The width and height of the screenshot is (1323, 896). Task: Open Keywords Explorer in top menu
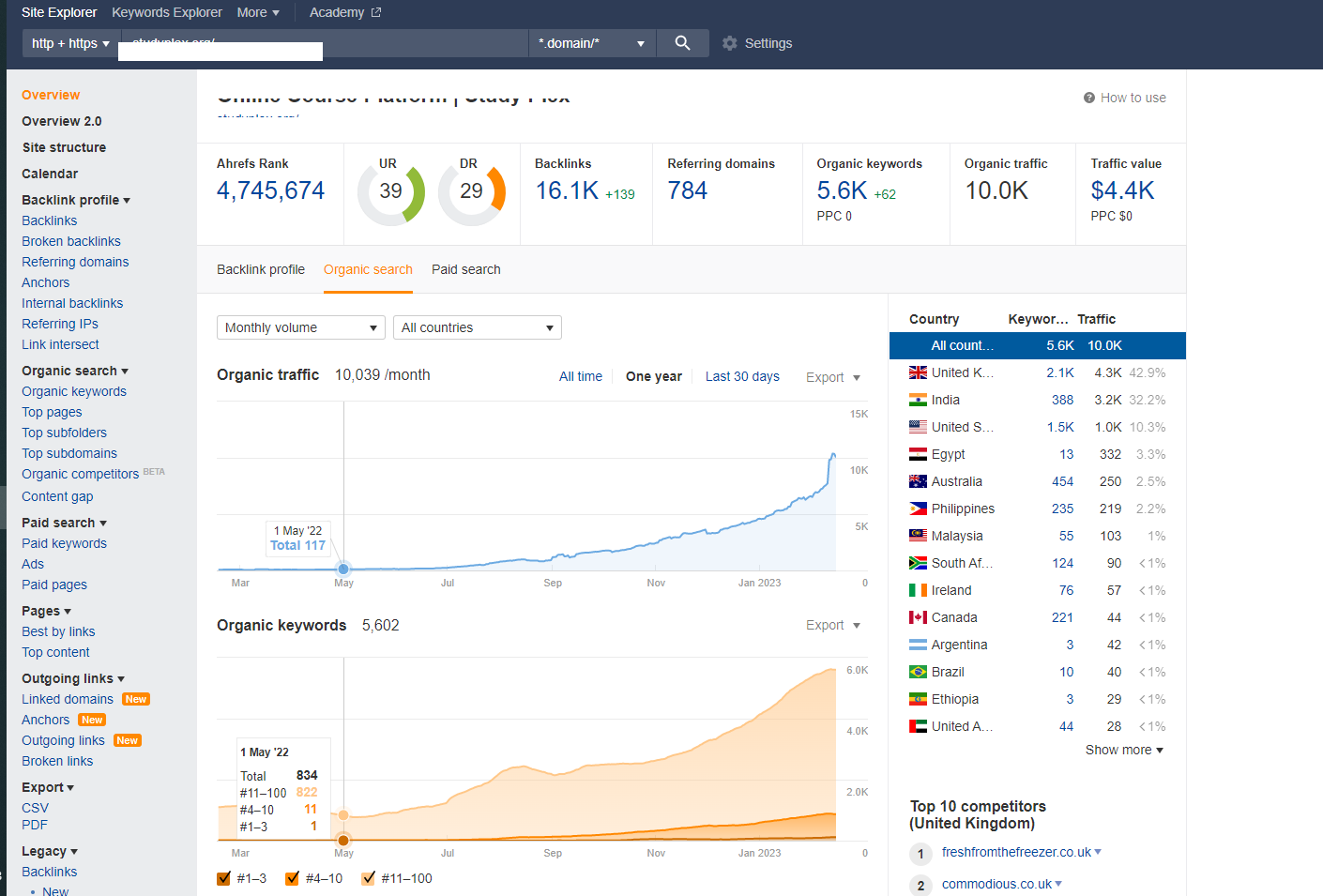[x=167, y=12]
